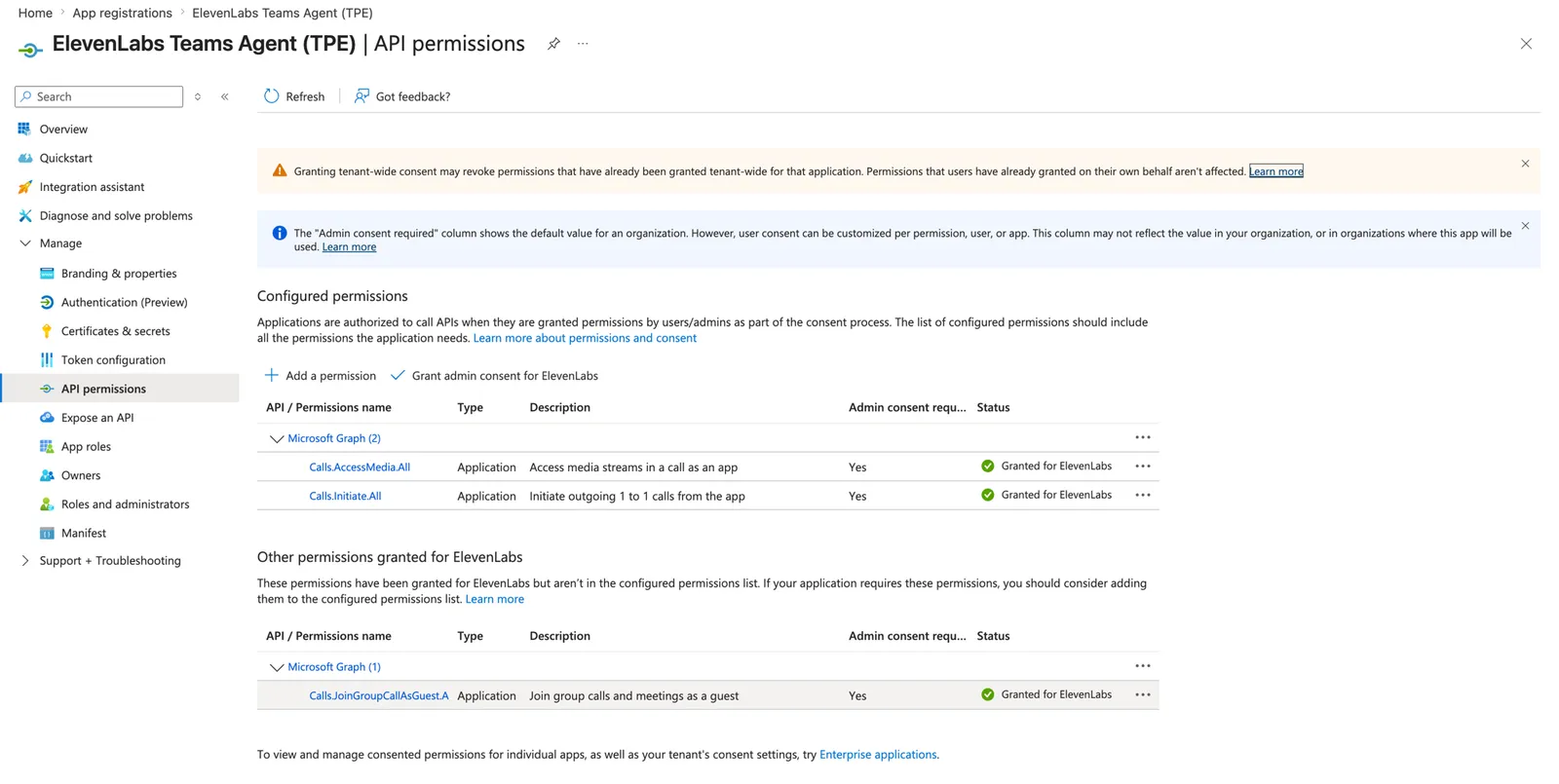Collapse the sidebar with the double chevron
This screenshot has width=1559, height=784.
pyautogui.click(x=225, y=96)
